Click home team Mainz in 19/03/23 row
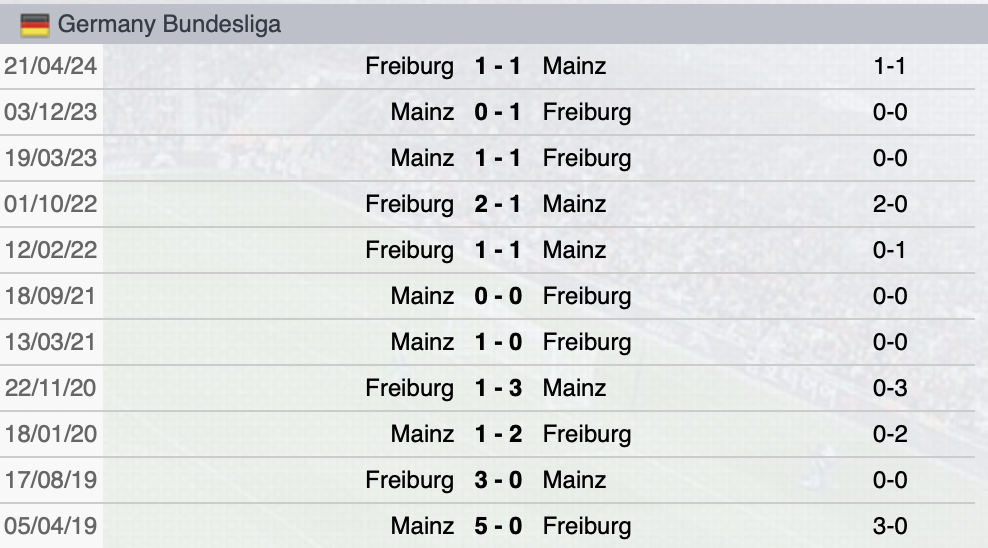The width and height of the screenshot is (988, 548). point(422,158)
